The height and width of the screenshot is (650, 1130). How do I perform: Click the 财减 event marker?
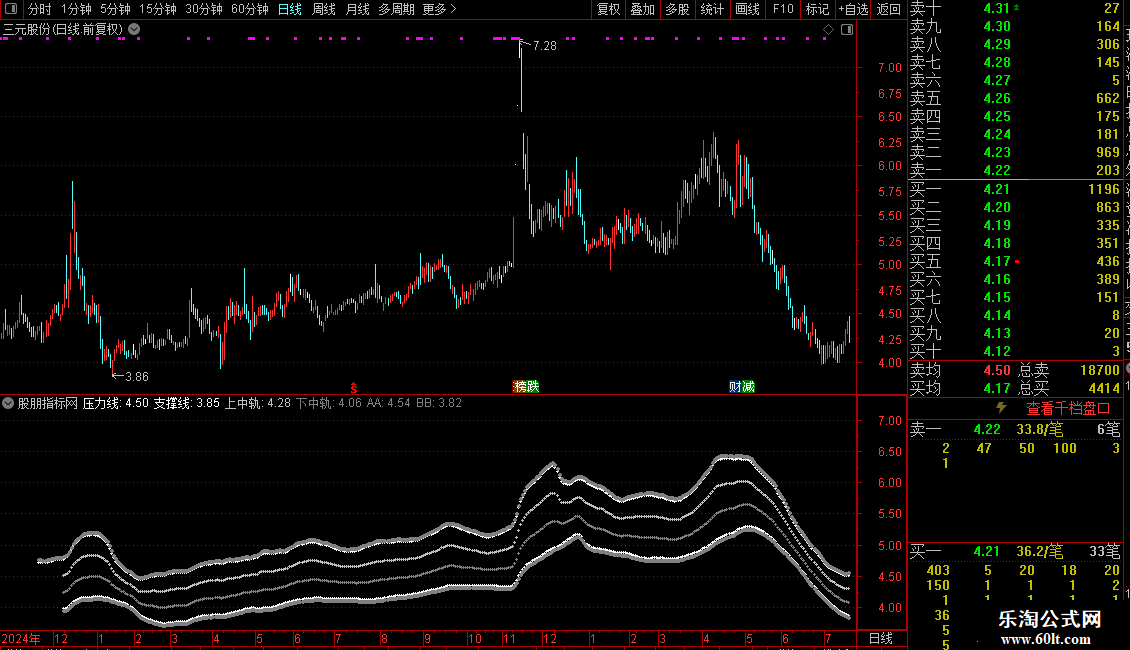click(742, 387)
